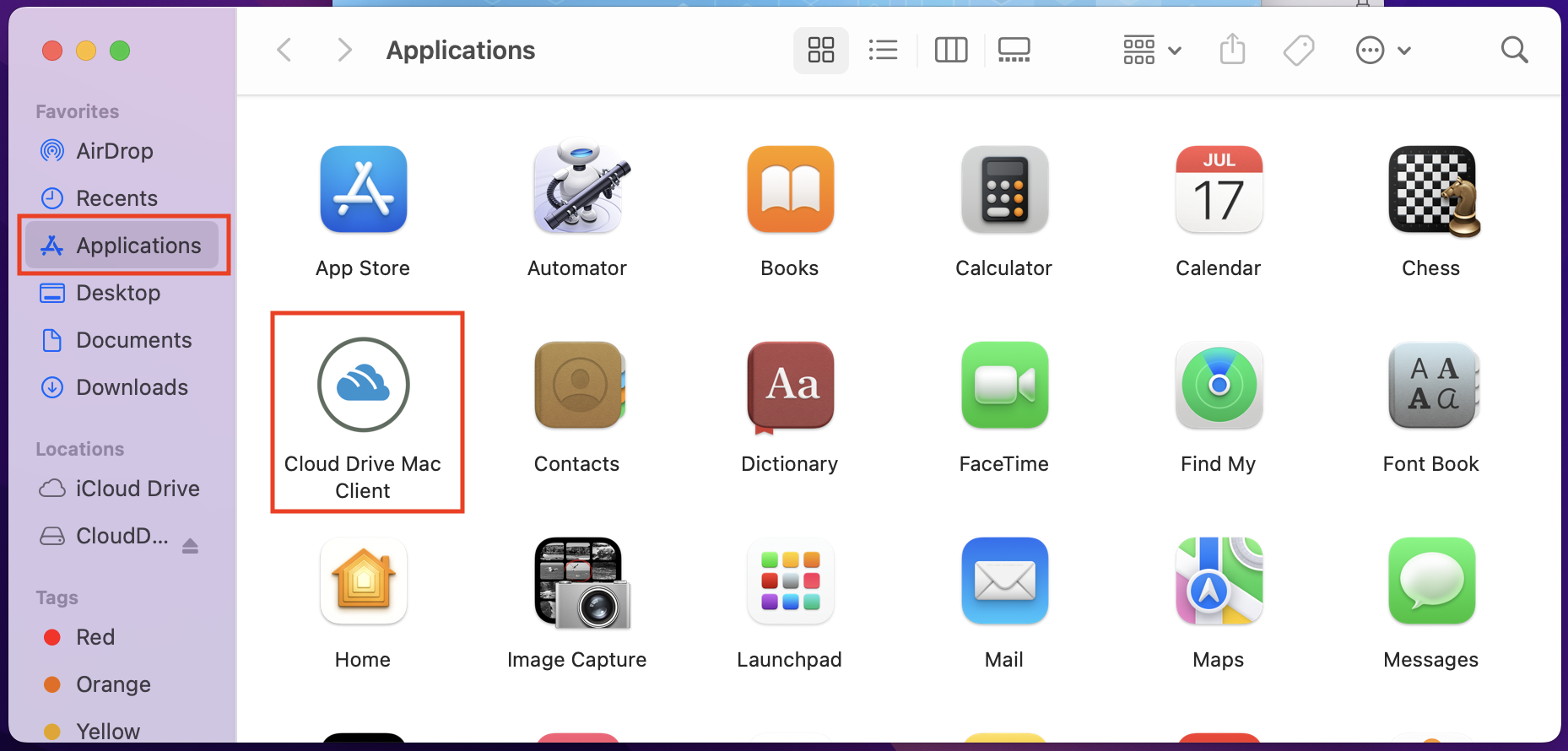This screenshot has width=1568, height=751.
Task: Select the Messages app icon
Action: 1432,581
